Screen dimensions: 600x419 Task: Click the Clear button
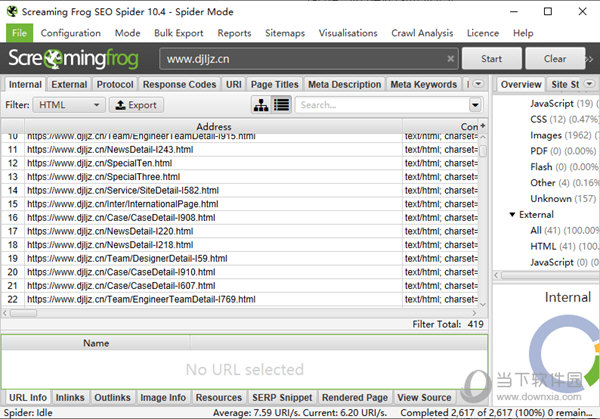point(555,59)
